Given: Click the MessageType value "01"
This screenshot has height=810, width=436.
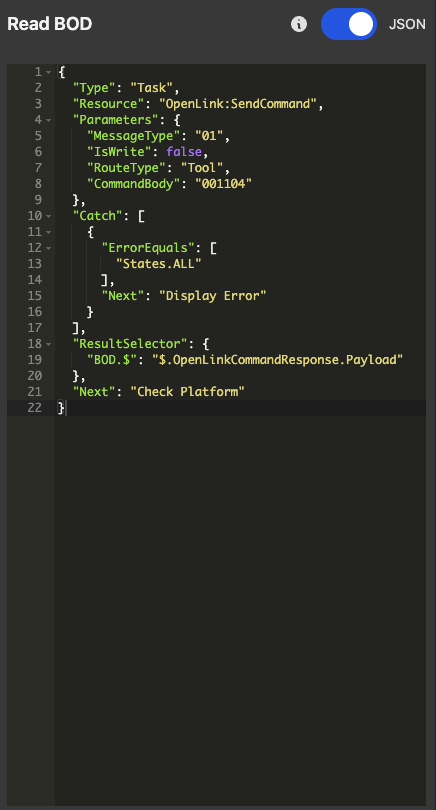Looking at the screenshot, I should coord(209,136).
